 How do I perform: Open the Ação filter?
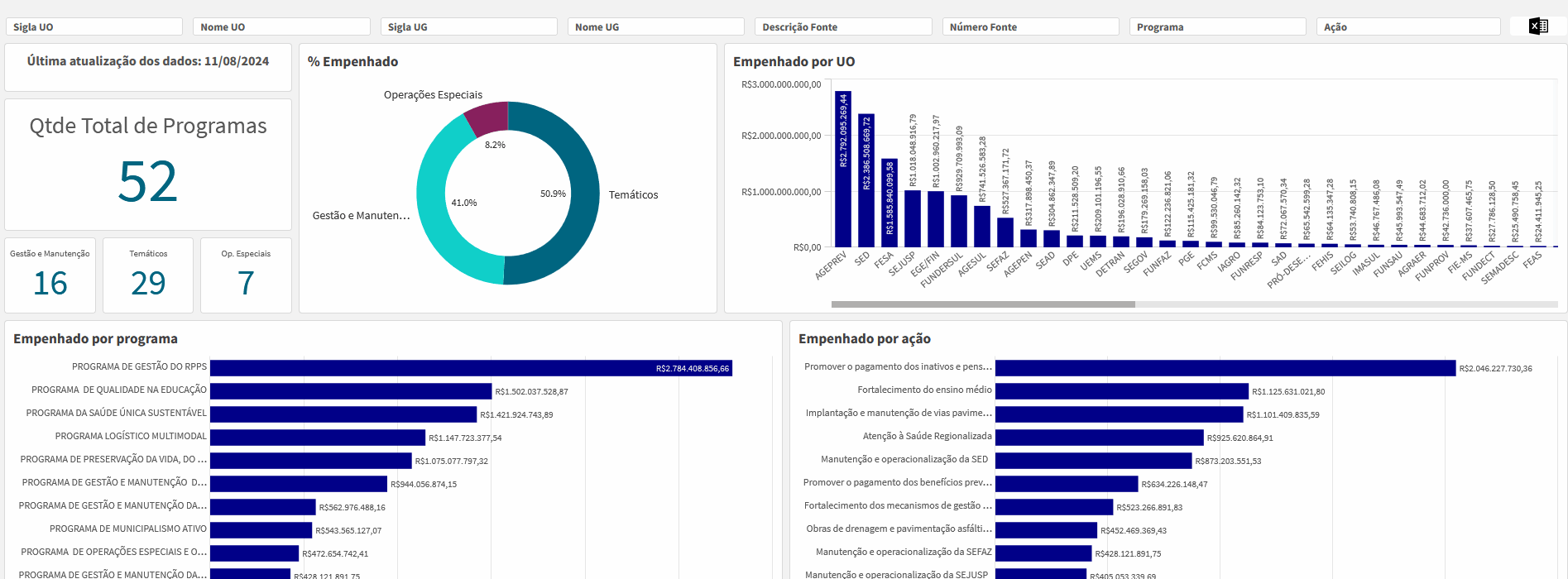click(1407, 27)
